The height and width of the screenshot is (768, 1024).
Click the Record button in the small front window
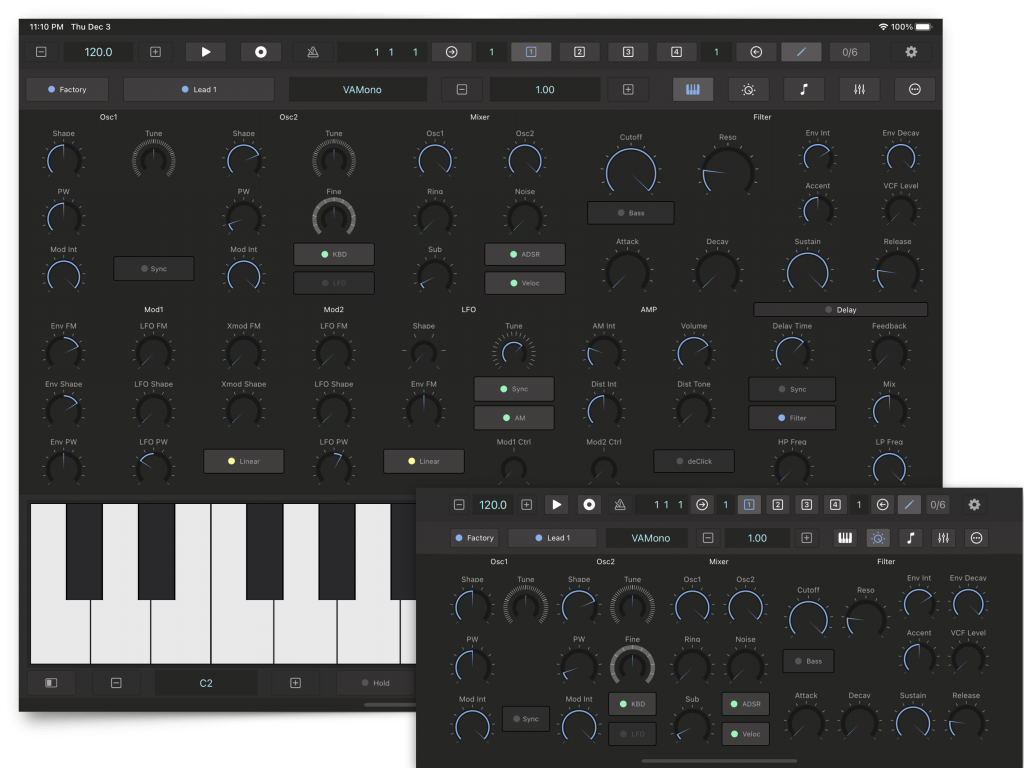pos(589,505)
